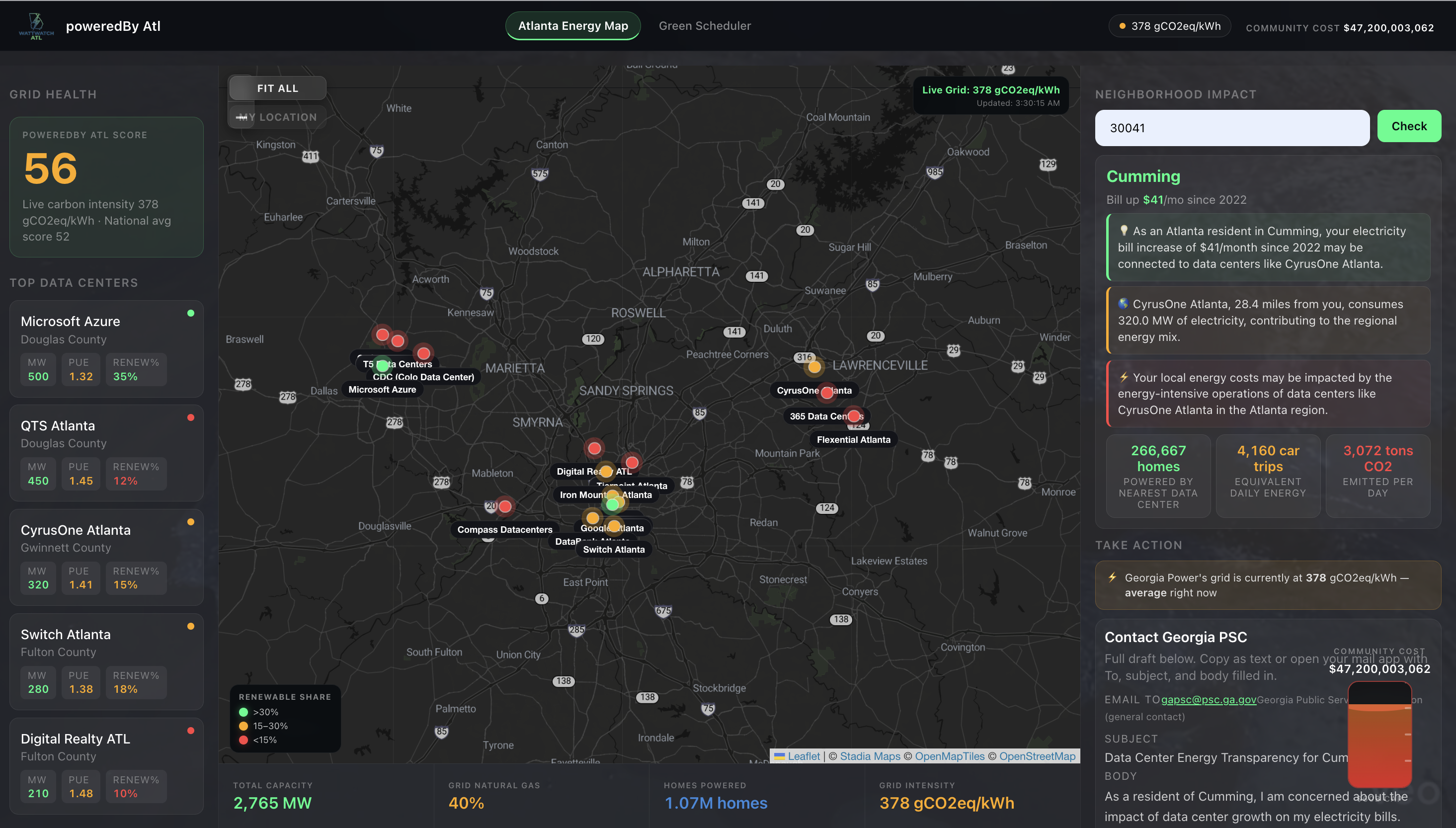Screen dimensions: 1456x828
Task: Select the Digital Realty ATL card
Action: 106,765
